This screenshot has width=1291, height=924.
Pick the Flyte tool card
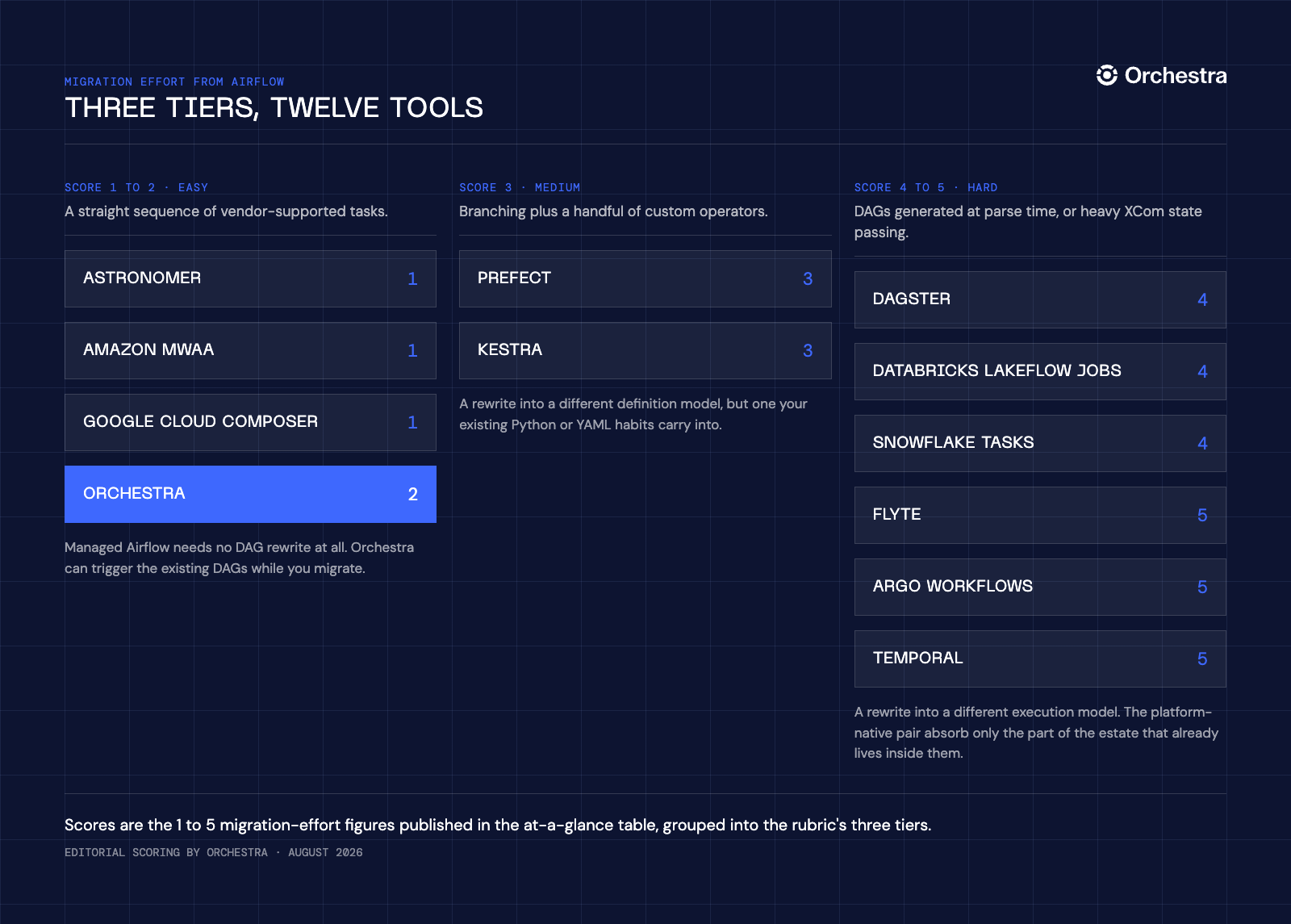point(1040,515)
